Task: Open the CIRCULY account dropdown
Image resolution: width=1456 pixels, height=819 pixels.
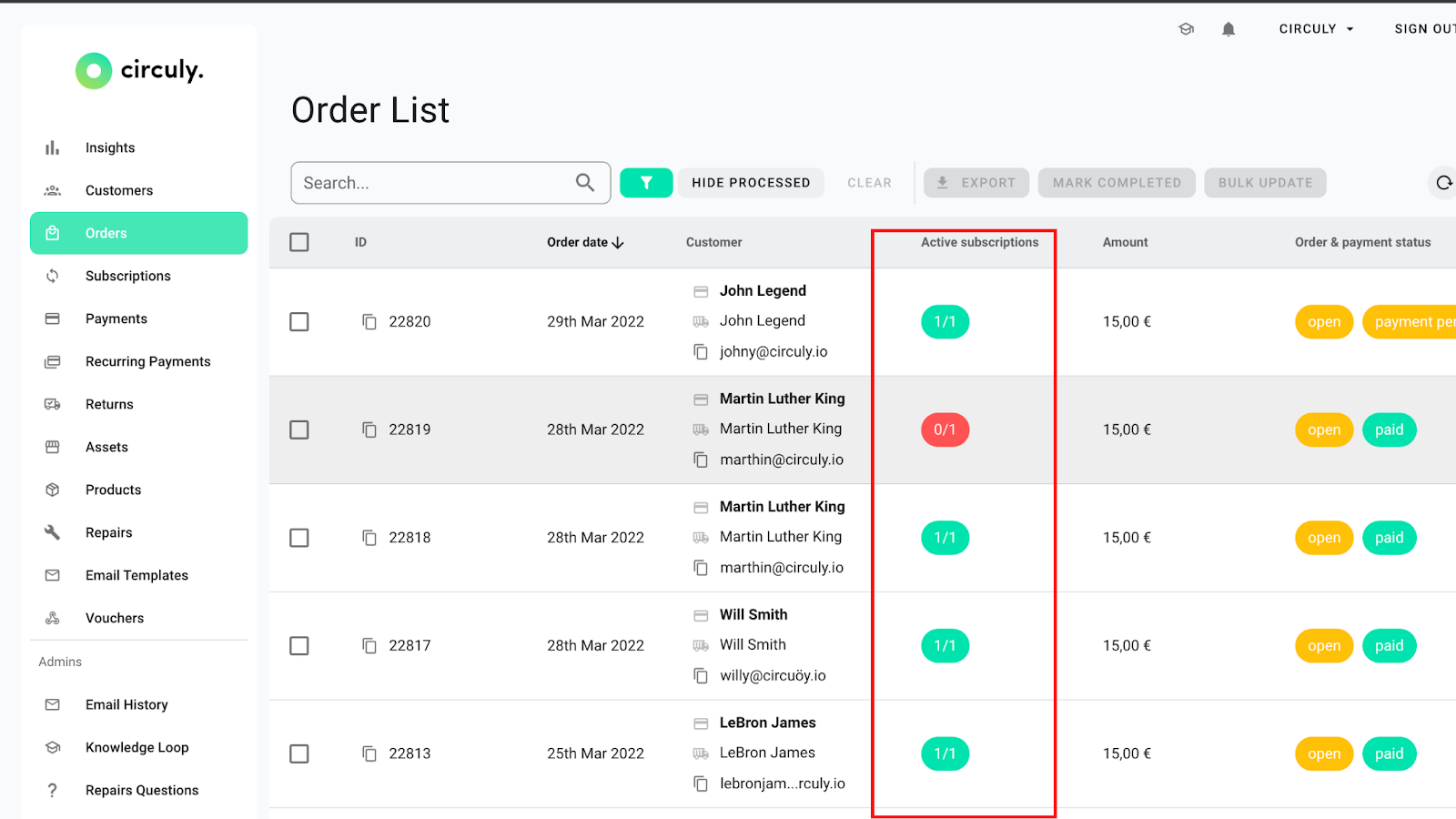Action: pos(1315,28)
